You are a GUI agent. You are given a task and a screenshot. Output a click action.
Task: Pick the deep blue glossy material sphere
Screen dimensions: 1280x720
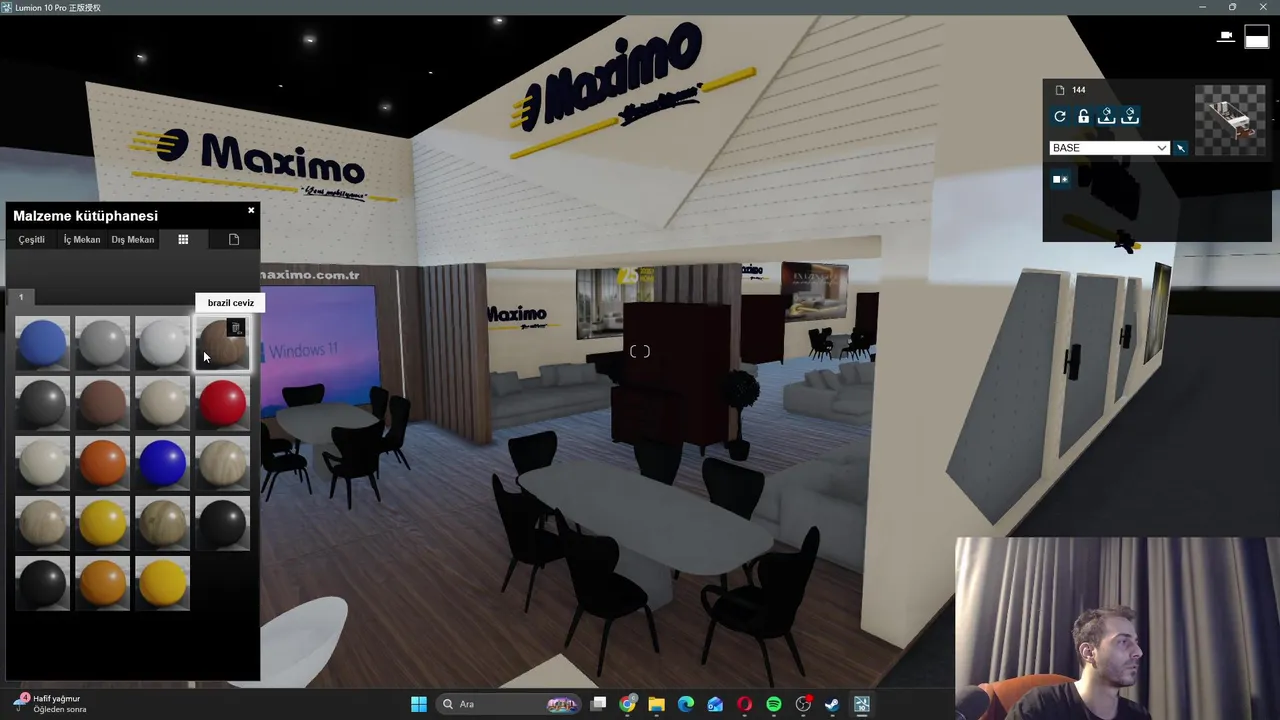[162, 464]
